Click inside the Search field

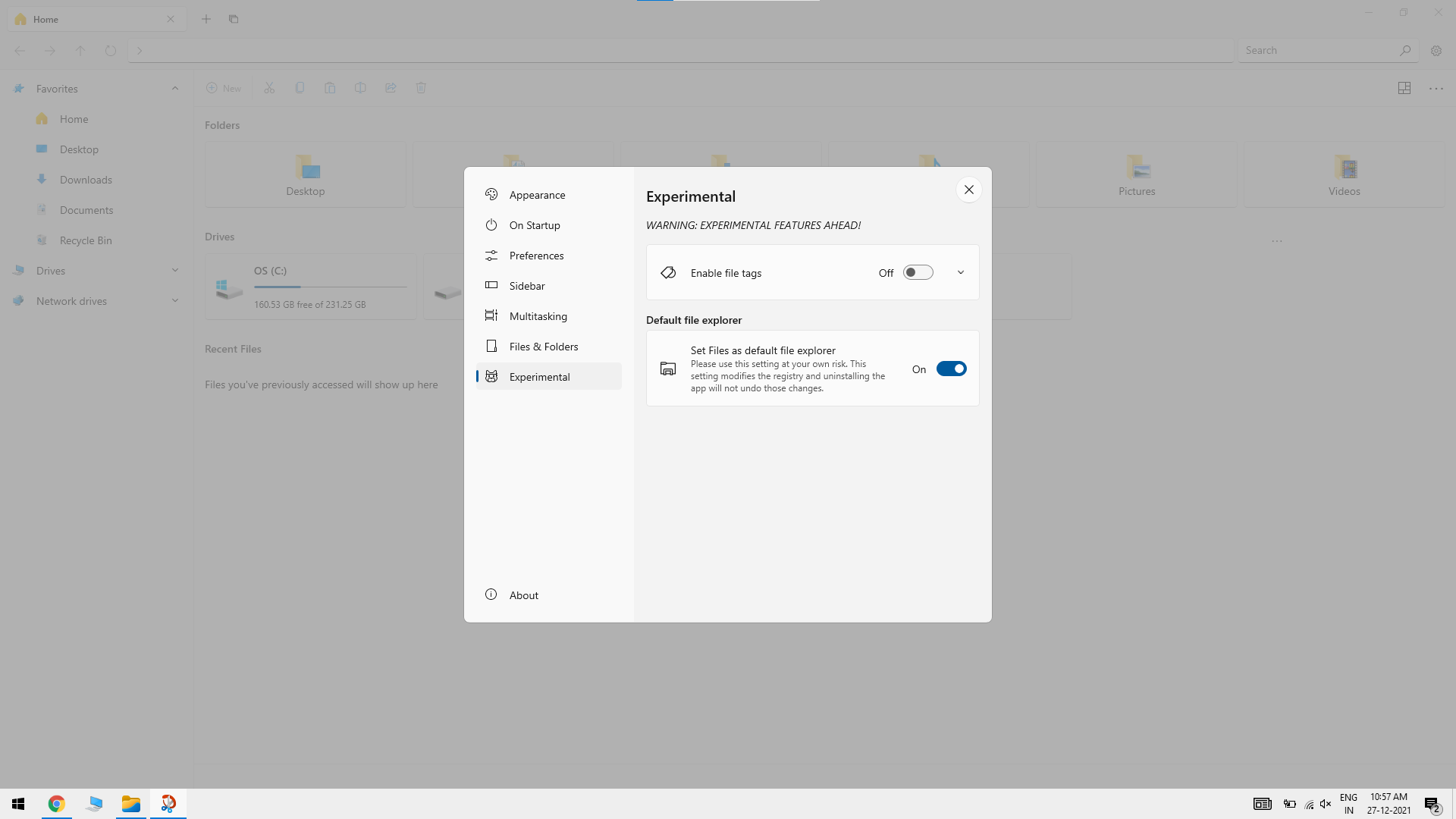point(1319,50)
